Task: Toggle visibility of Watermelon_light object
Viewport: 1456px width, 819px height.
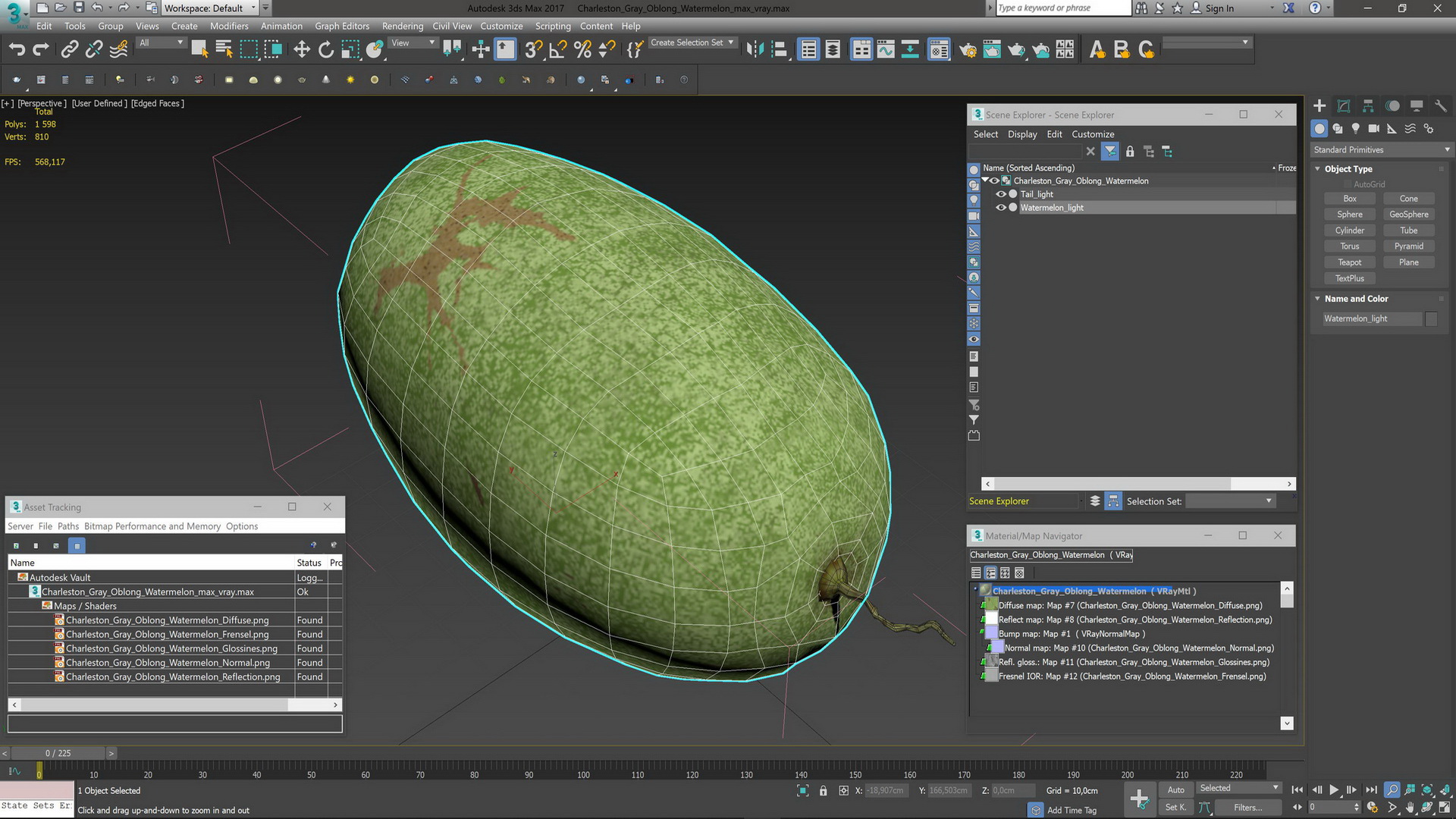Action: click(x=1001, y=208)
